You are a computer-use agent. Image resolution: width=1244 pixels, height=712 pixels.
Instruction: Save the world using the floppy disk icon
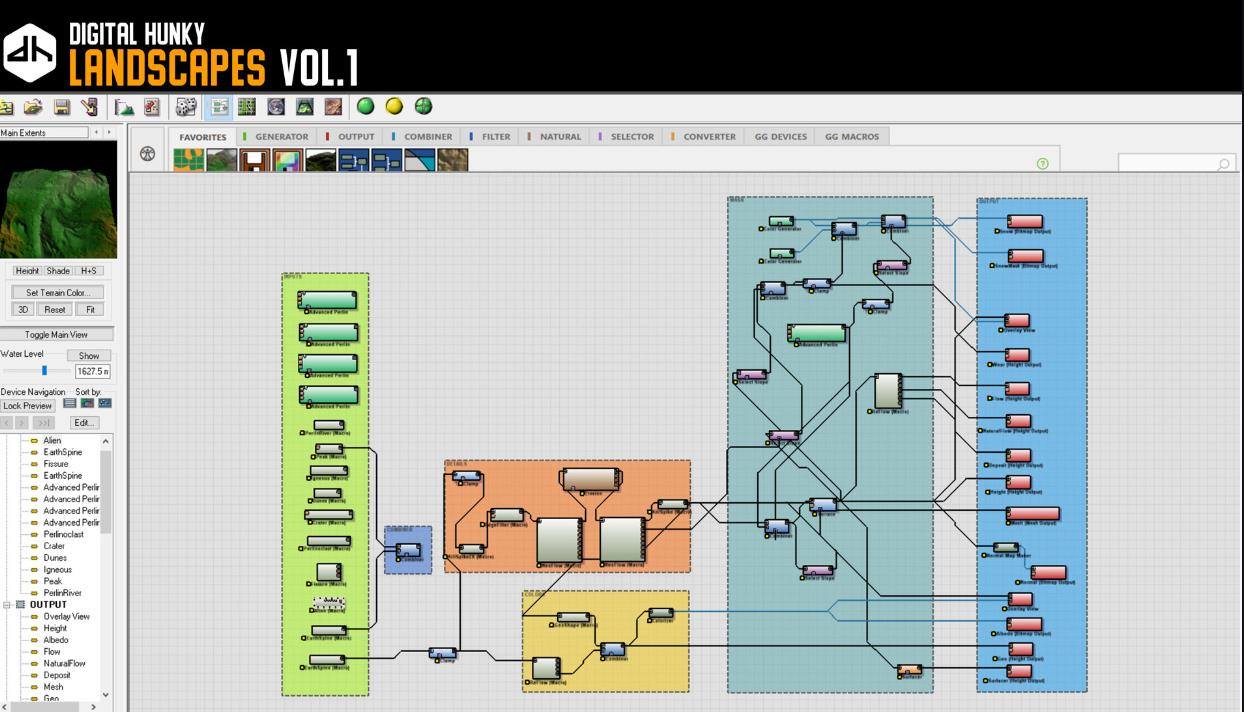(61, 106)
